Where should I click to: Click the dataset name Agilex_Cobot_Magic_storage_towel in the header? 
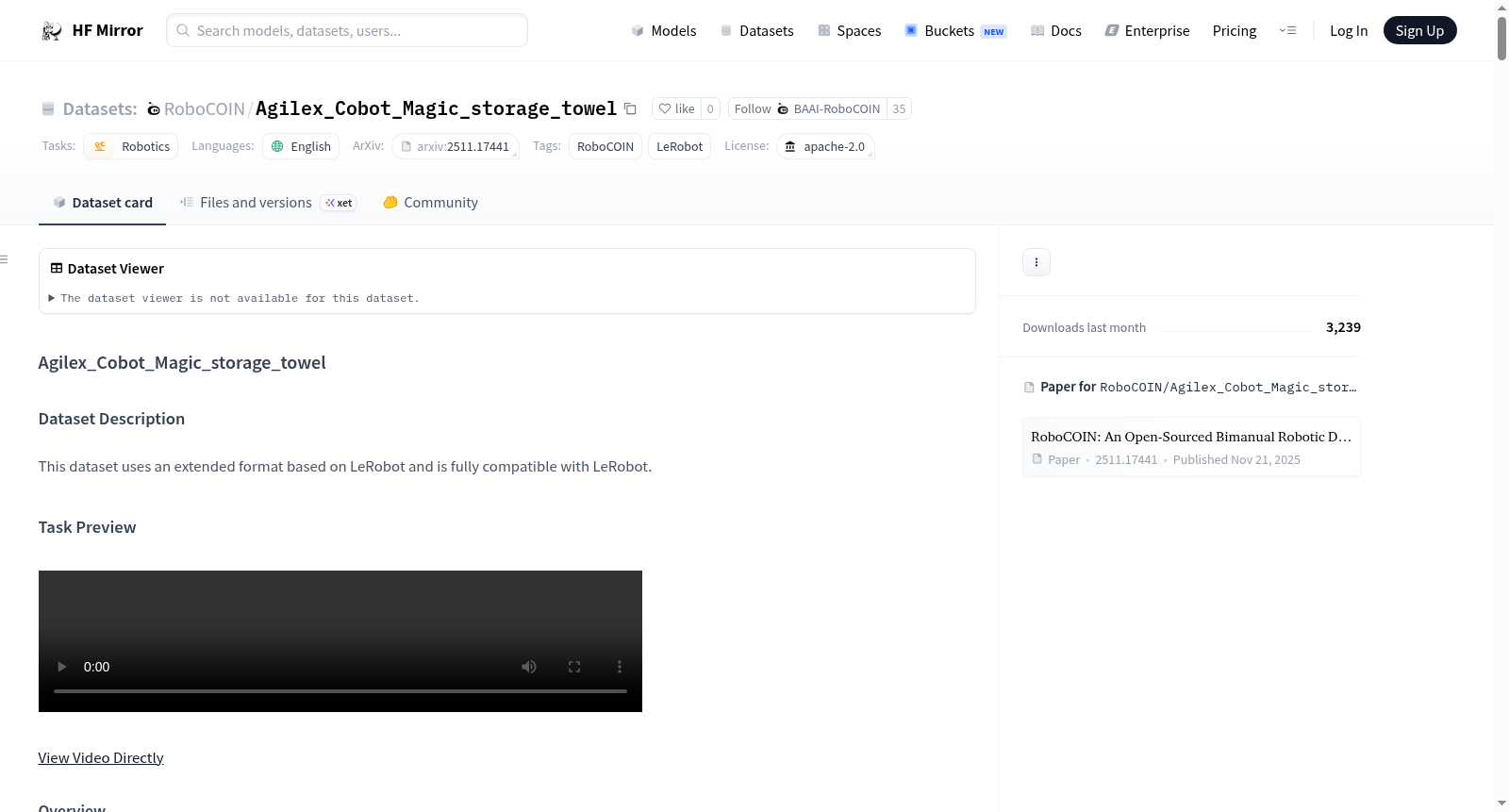coord(436,109)
